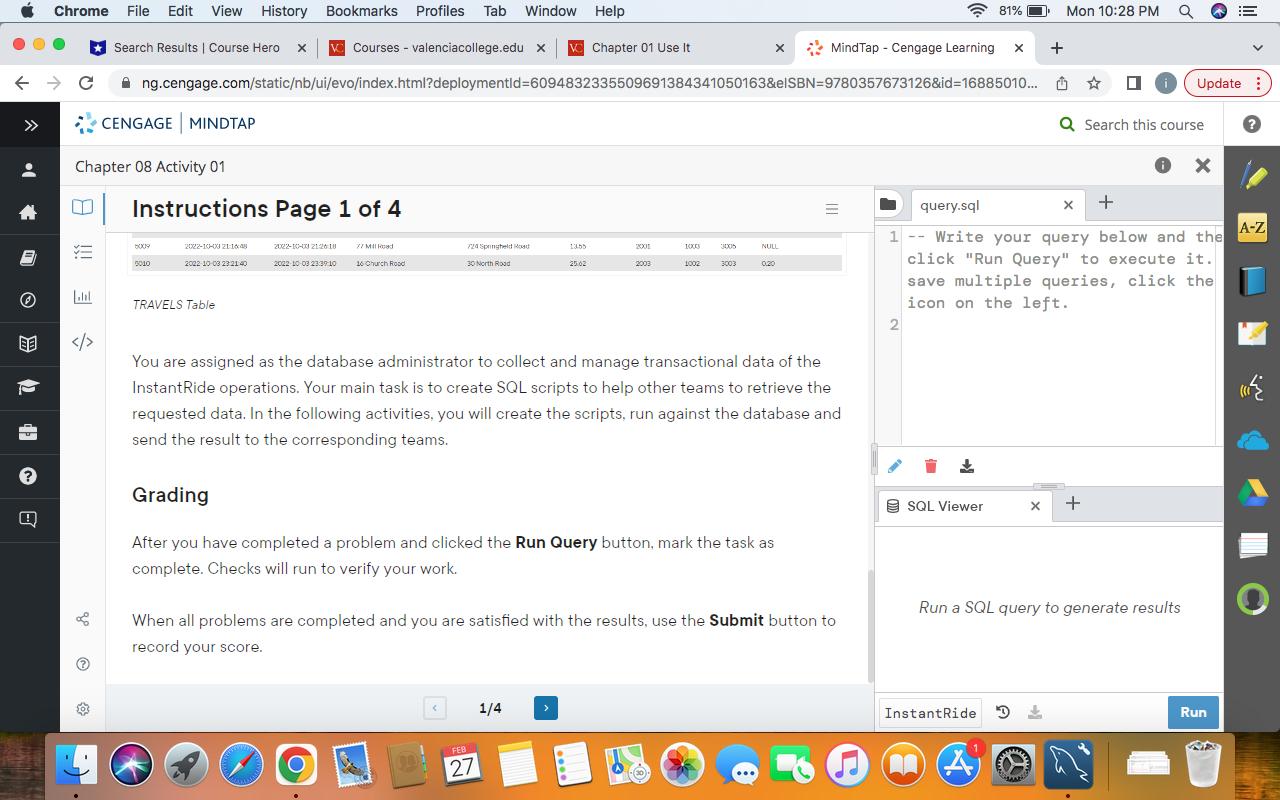Bookmark this page star icon
The height and width of the screenshot is (800, 1280).
click(x=1094, y=83)
